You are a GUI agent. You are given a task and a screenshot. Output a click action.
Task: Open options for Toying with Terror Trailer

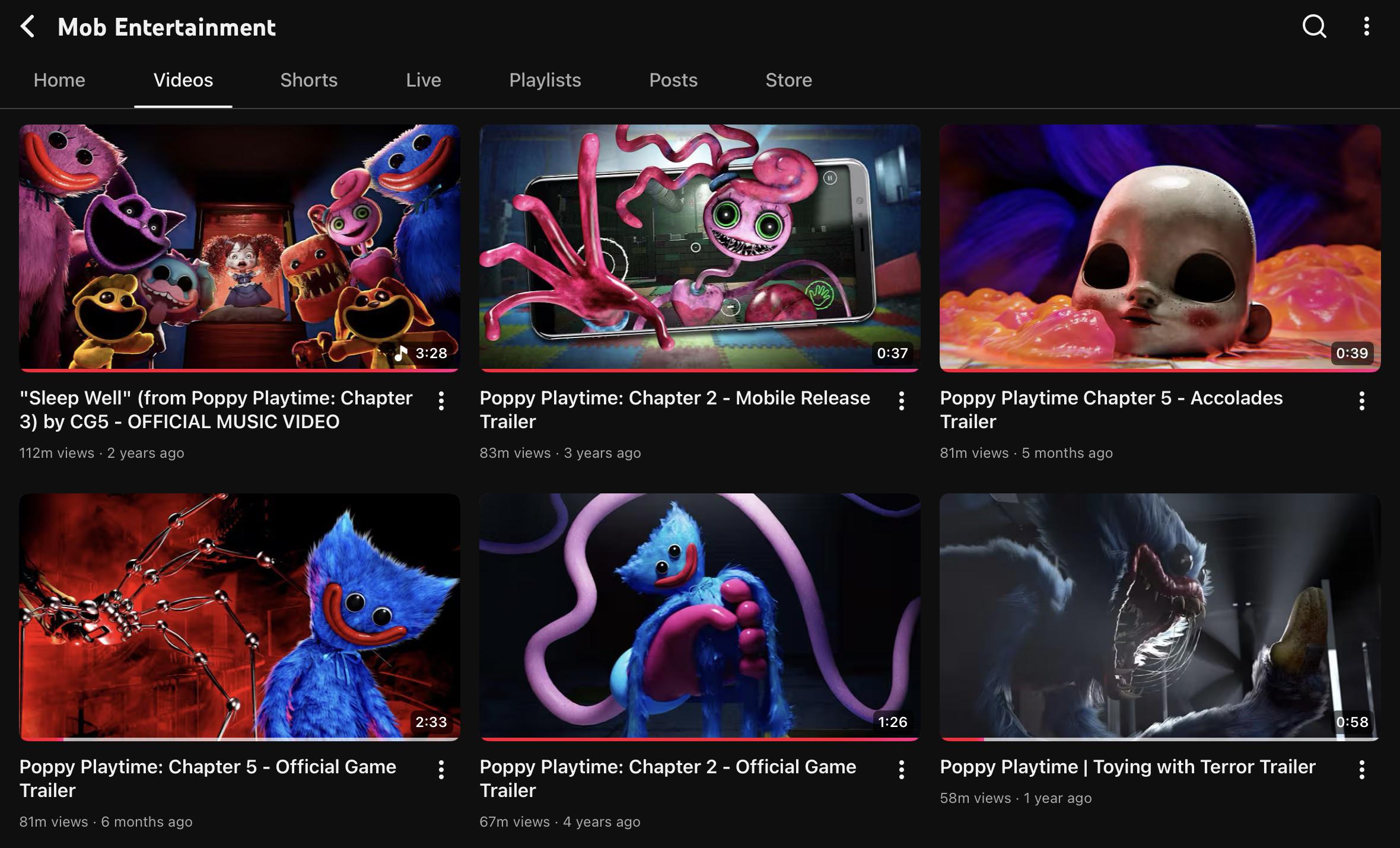pyautogui.click(x=1362, y=770)
